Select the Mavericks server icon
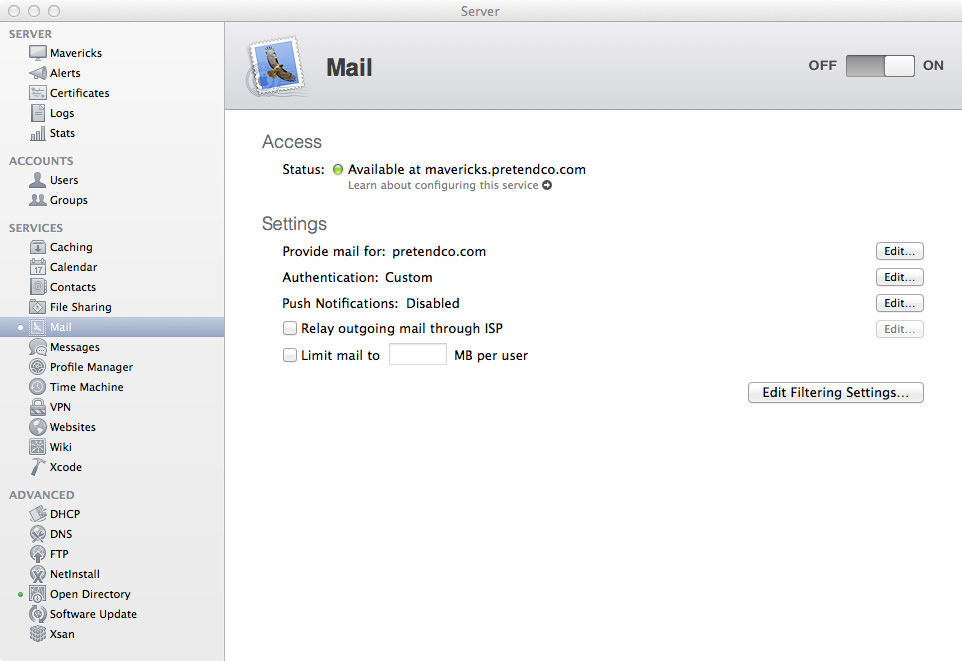Viewport: 962px width, 661px height. tap(37, 53)
